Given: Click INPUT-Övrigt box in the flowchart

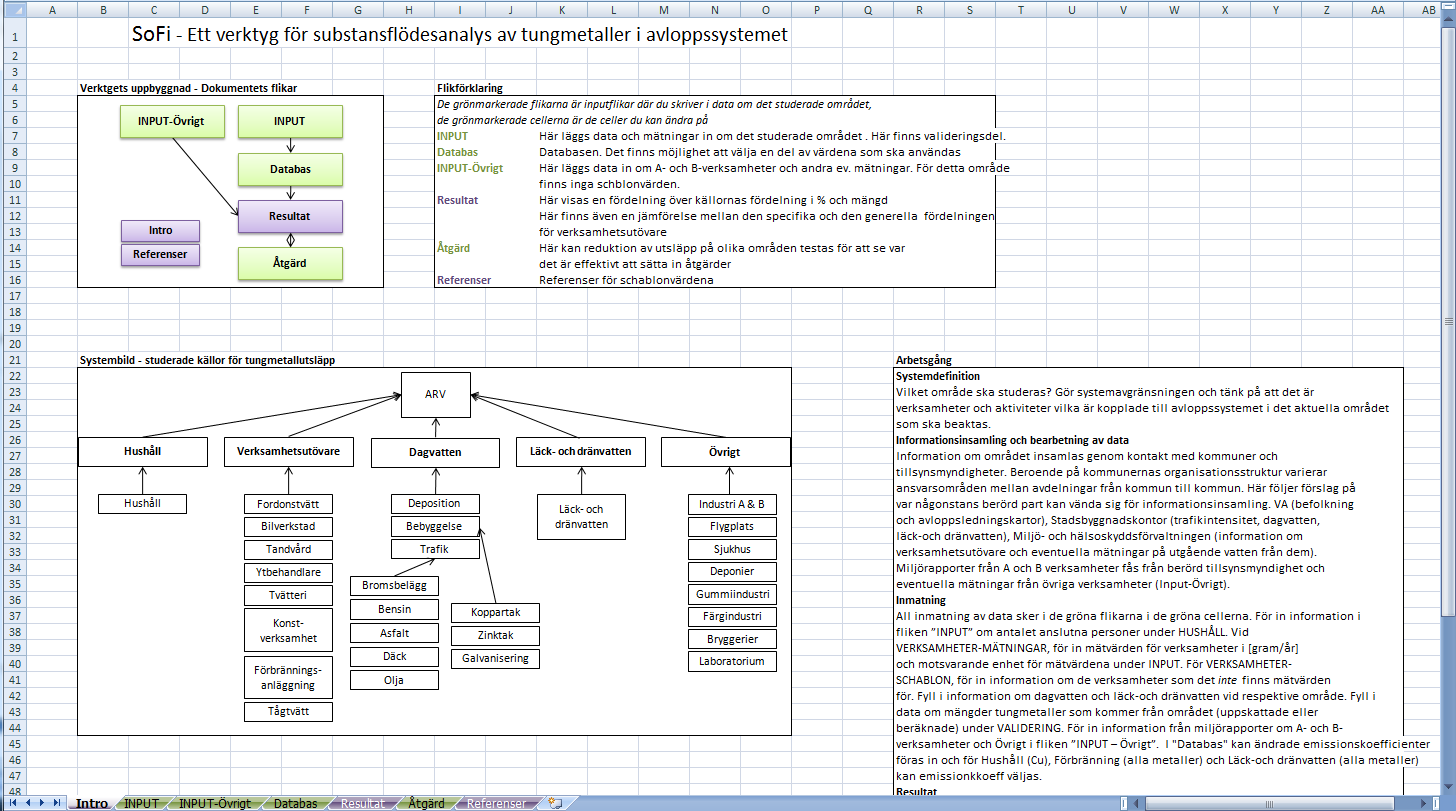Looking at the screenshot, I should (171, 121).
